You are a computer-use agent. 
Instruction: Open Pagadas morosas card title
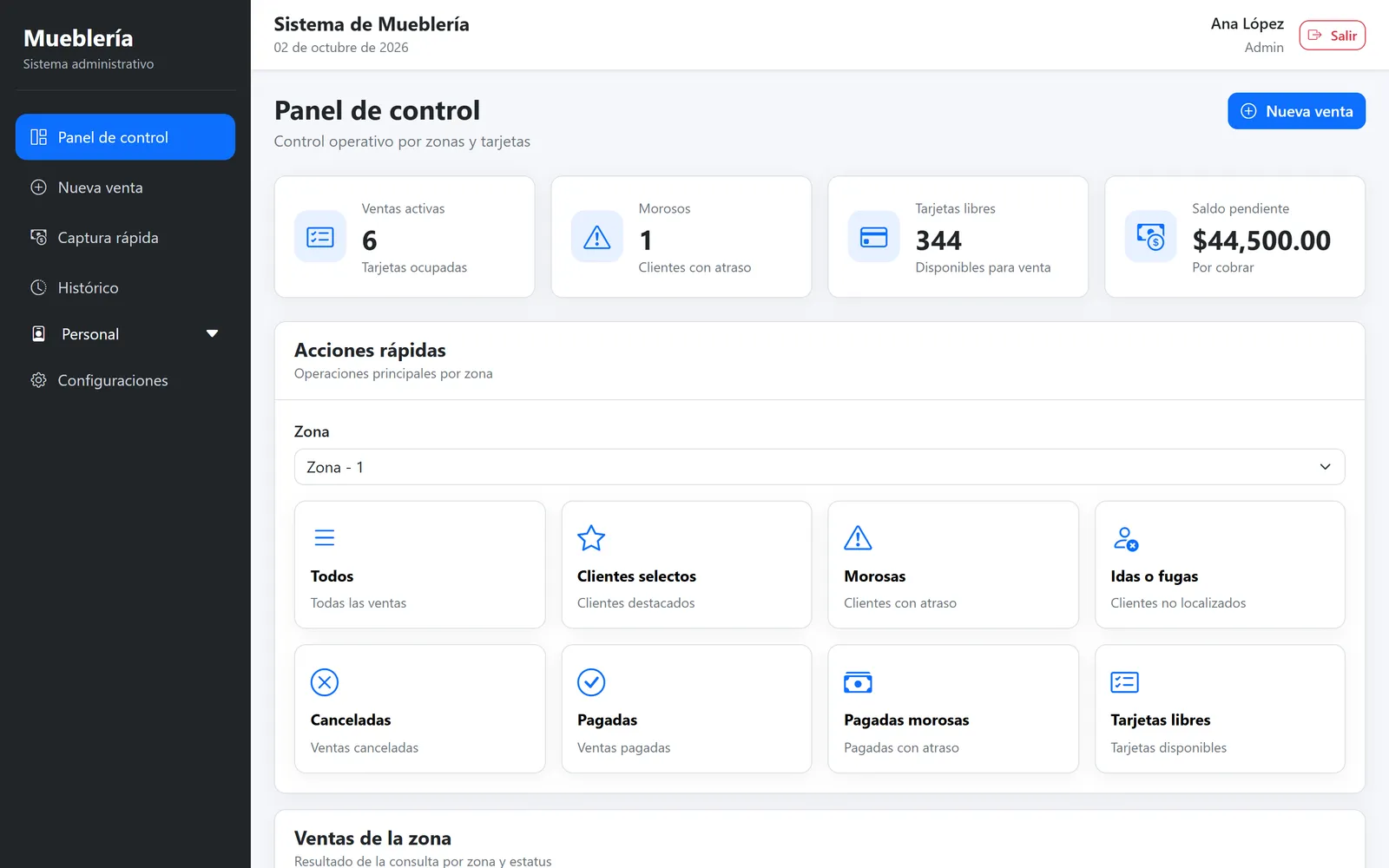tap(906, 720)
